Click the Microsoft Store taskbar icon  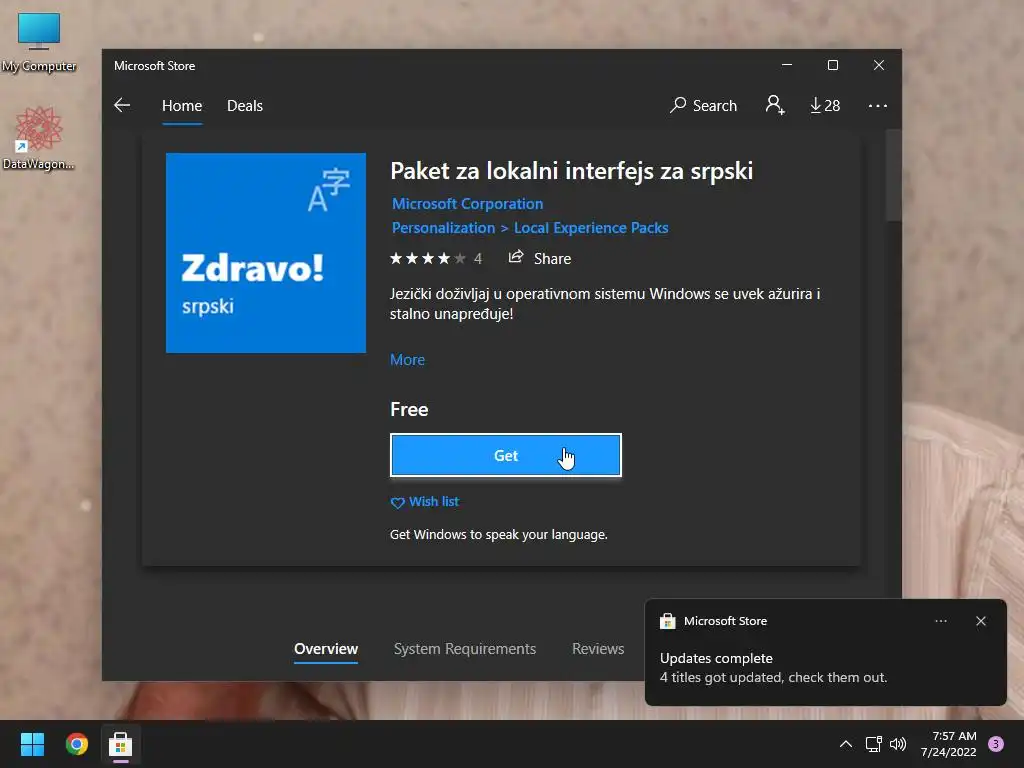click(121, 744)
